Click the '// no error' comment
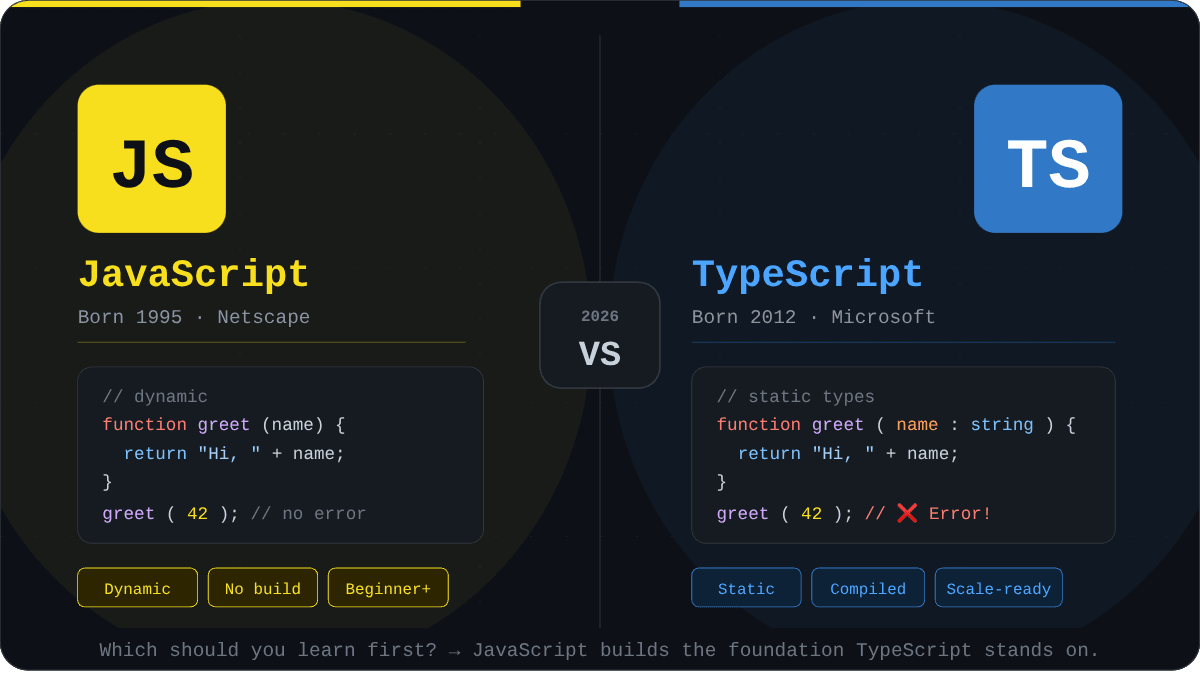The height and width of the screenshot is (688, 1200). (308, 514)
